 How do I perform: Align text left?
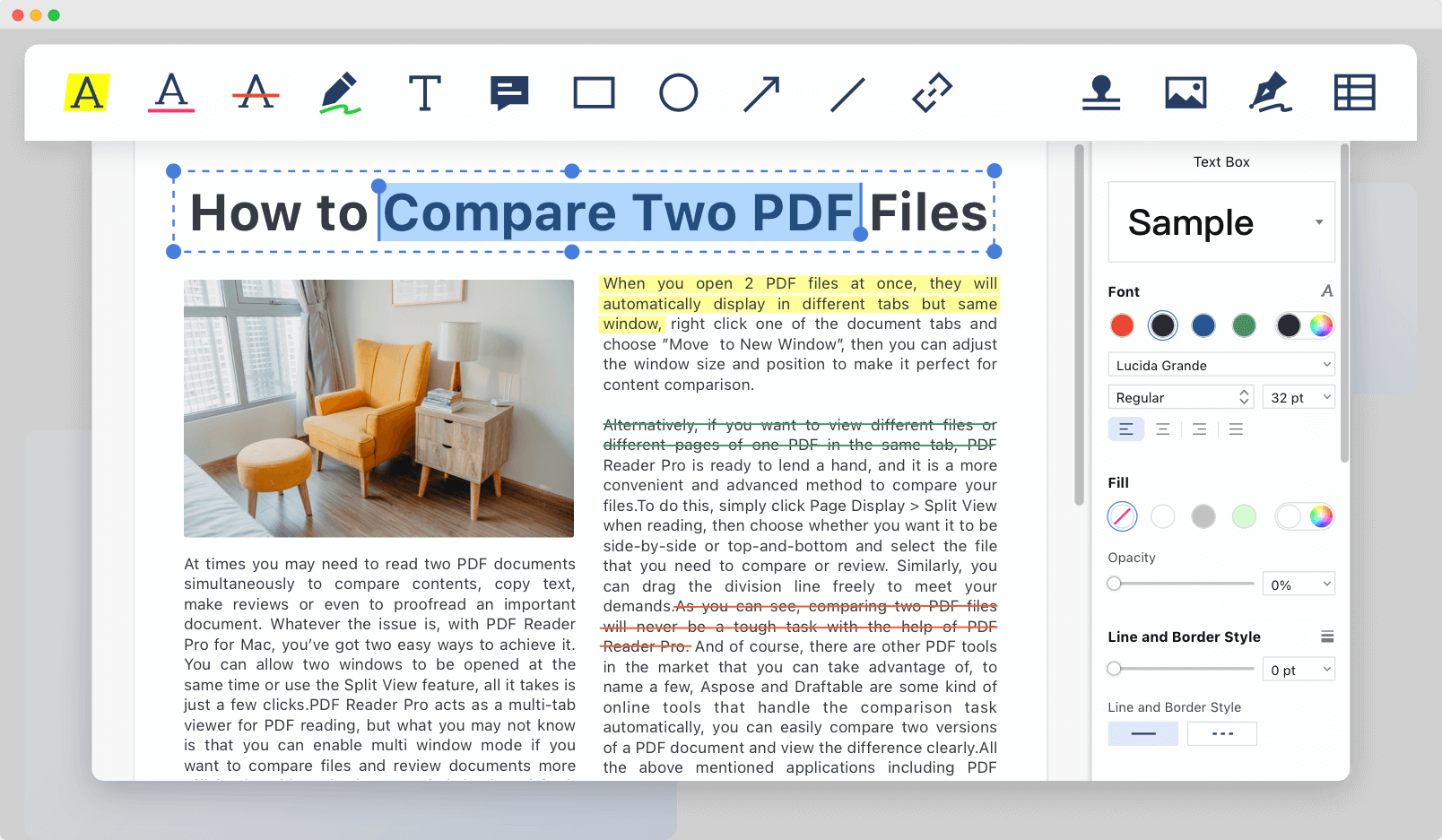[x=1126, y=429]
